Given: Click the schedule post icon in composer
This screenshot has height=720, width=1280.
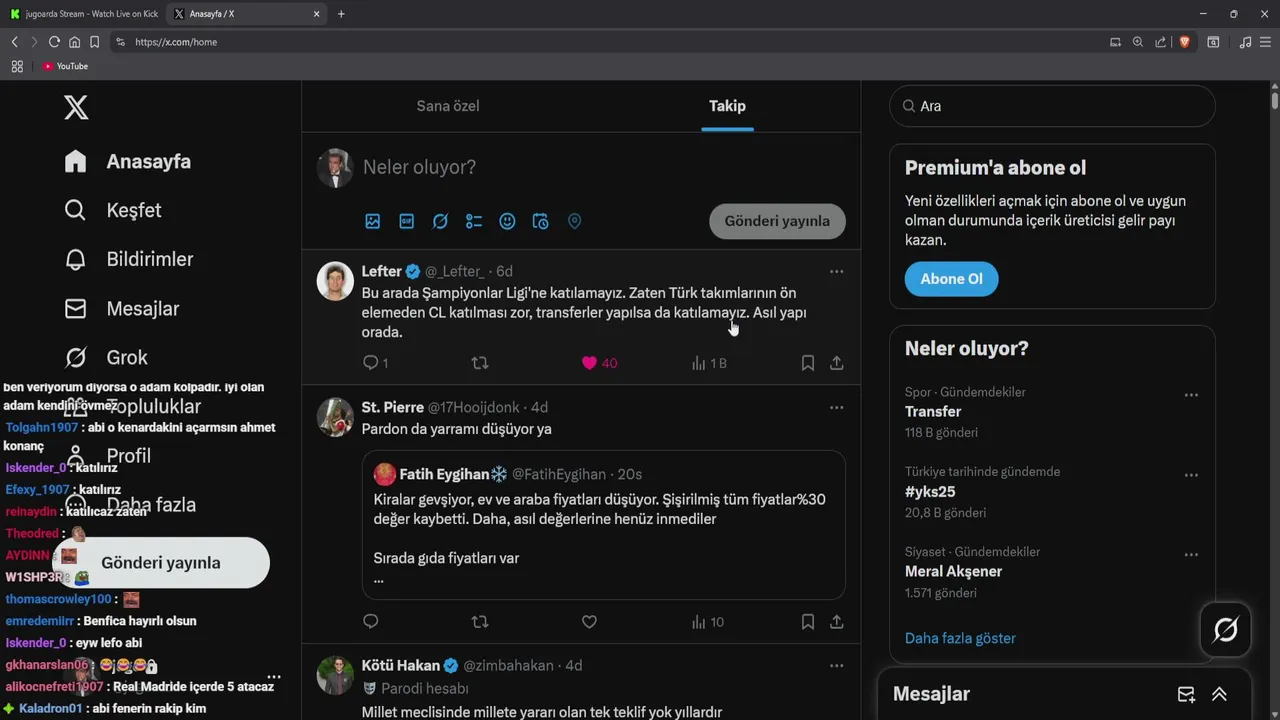Looking at the screenshot, I should coord(541,221).
